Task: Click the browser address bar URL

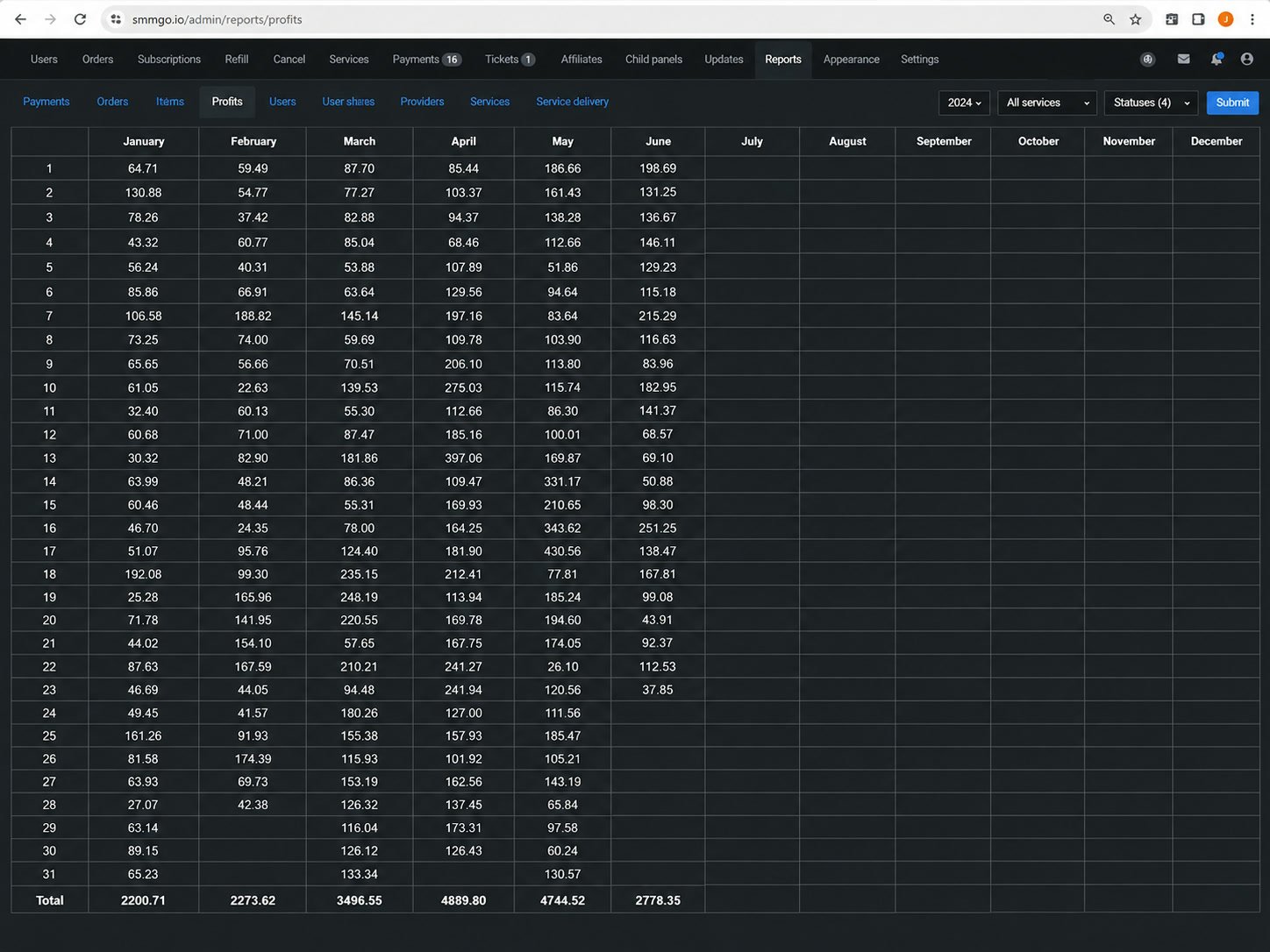Action: coord(217,19)
